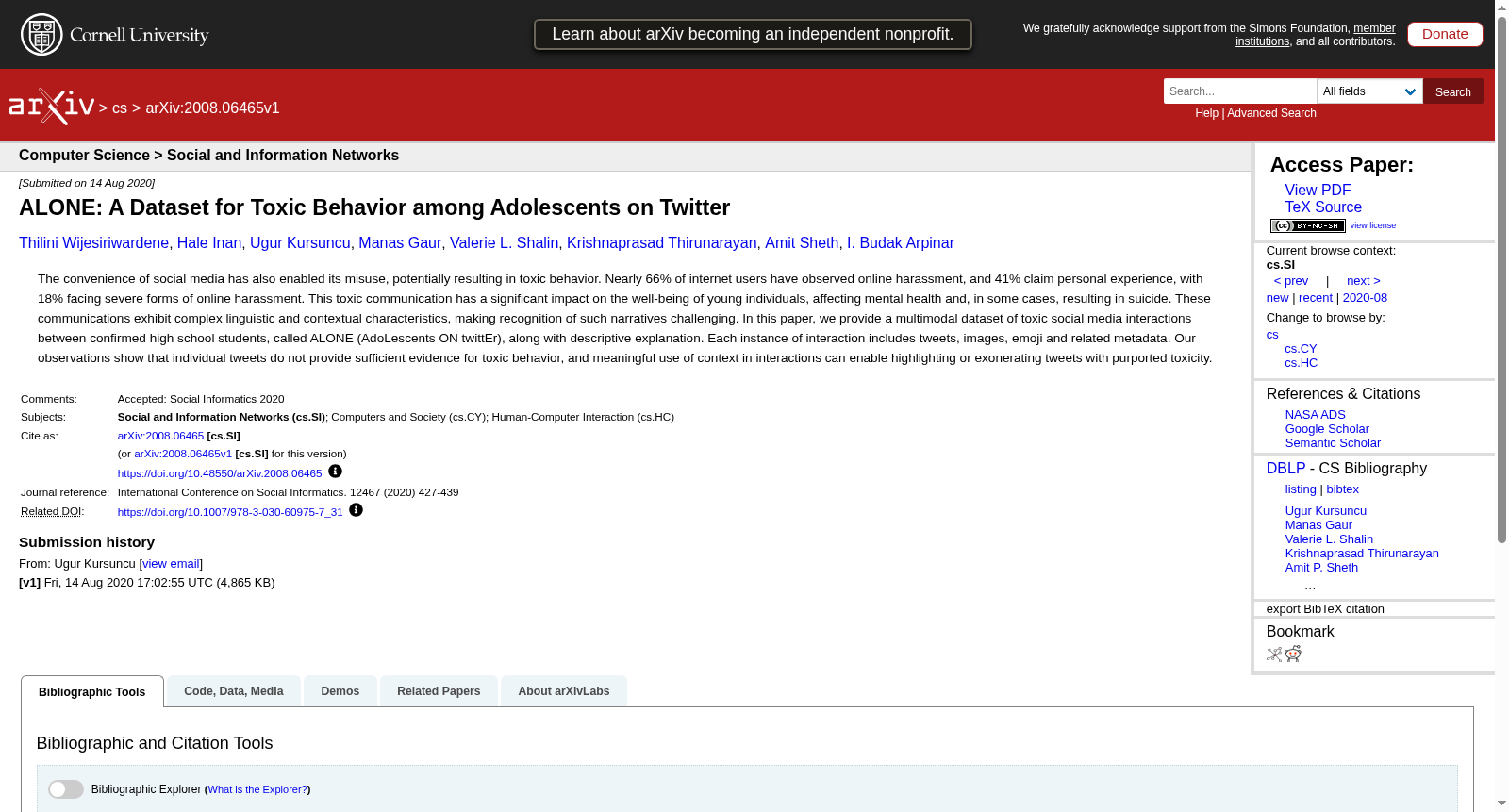Open Valerie L. Shalin's DBLP entry in the sidebar
This screenshot has height=812, width=1509.
(x=1329, y=539)
